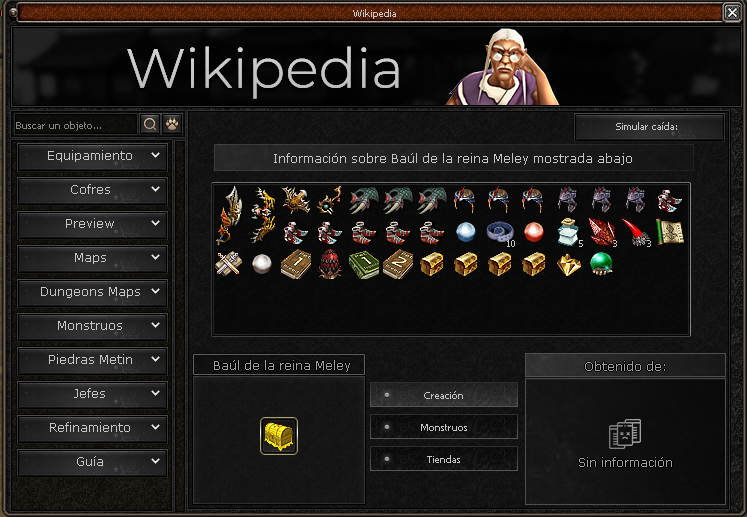This screenshot has height=517, width=747.
Task: Select the green book numbered 1
Action: point(364,264)
